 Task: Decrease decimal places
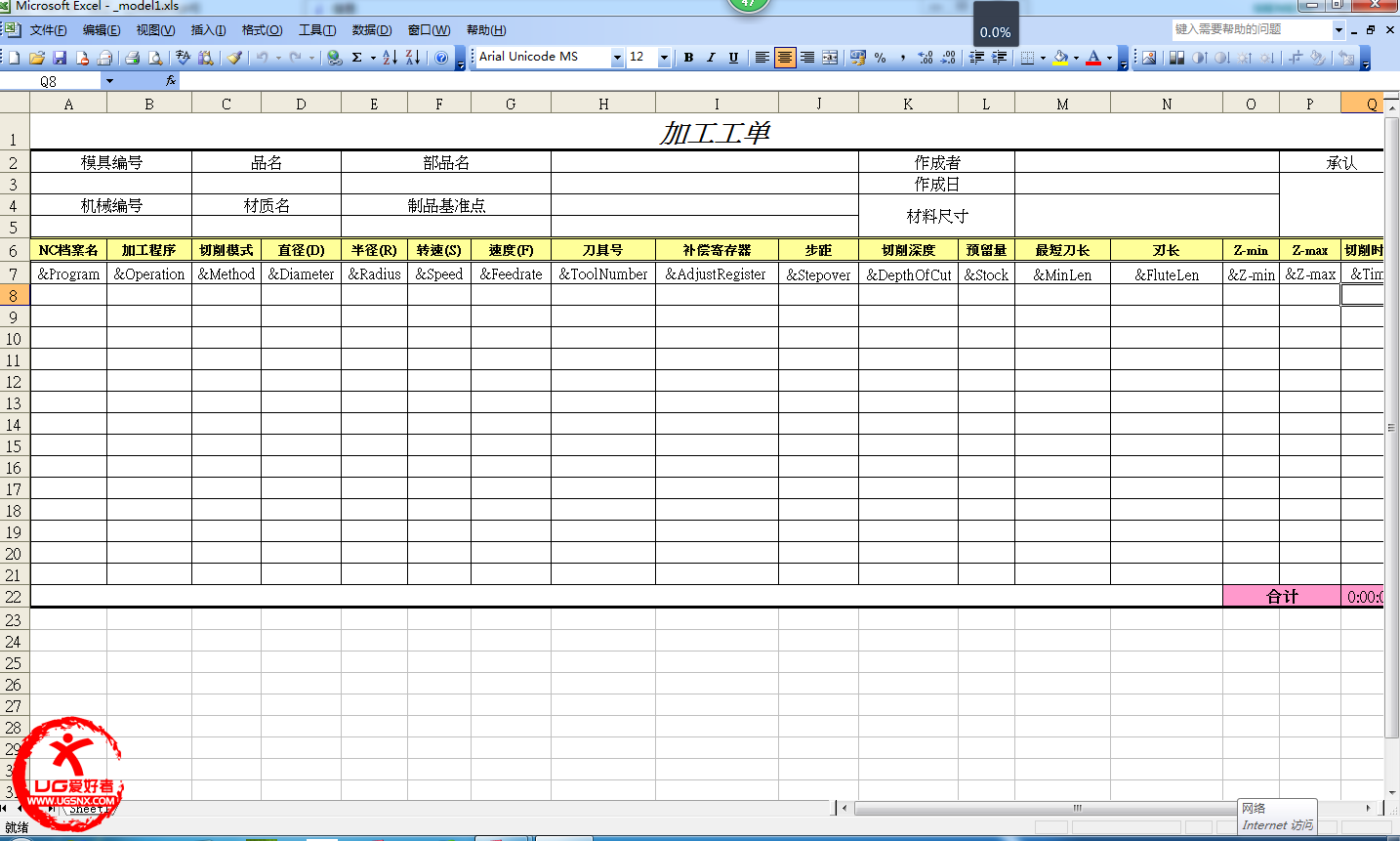click(x=948, y=58)
